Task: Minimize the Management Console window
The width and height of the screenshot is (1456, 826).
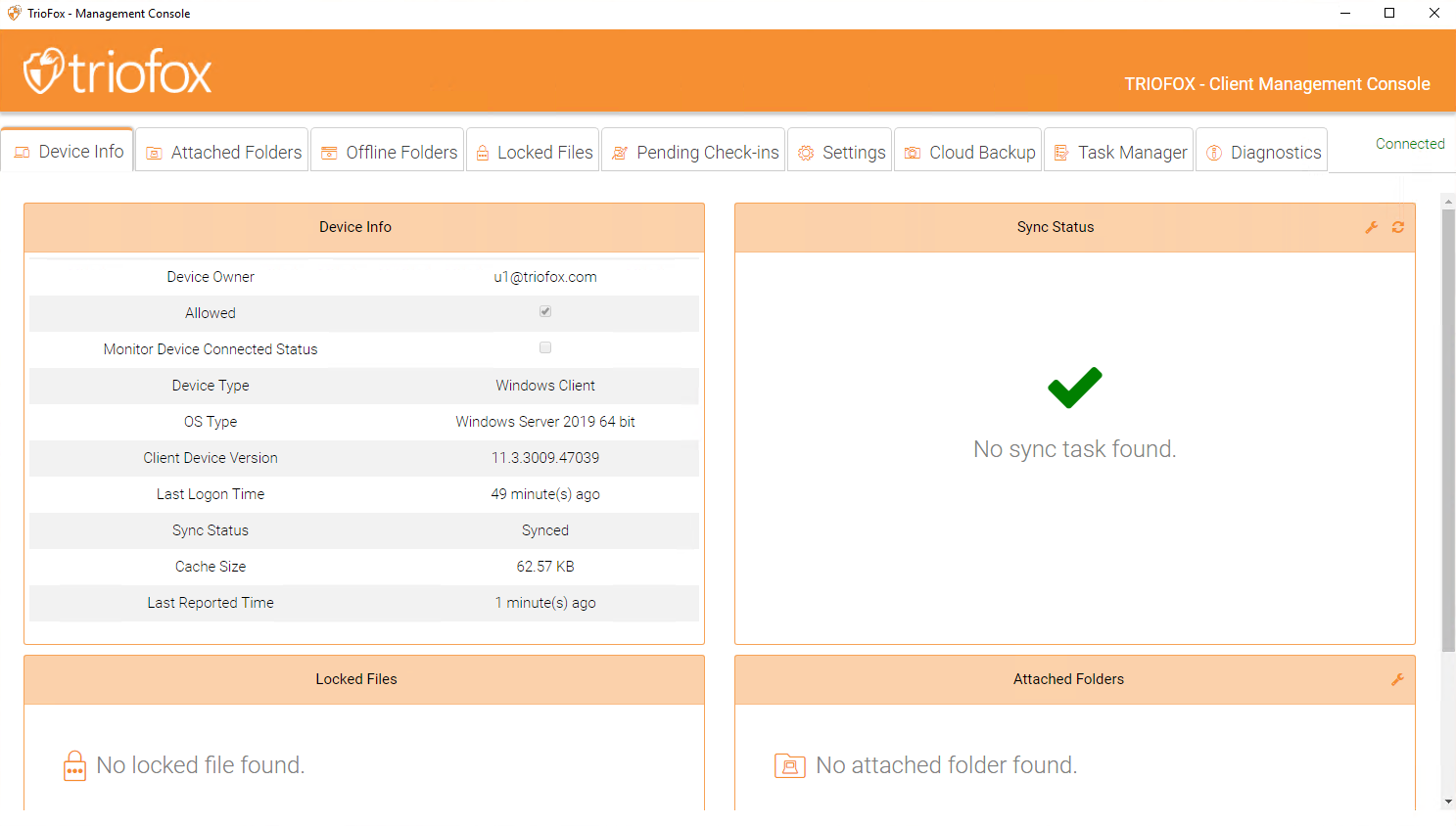Action: coord(1345,13)
